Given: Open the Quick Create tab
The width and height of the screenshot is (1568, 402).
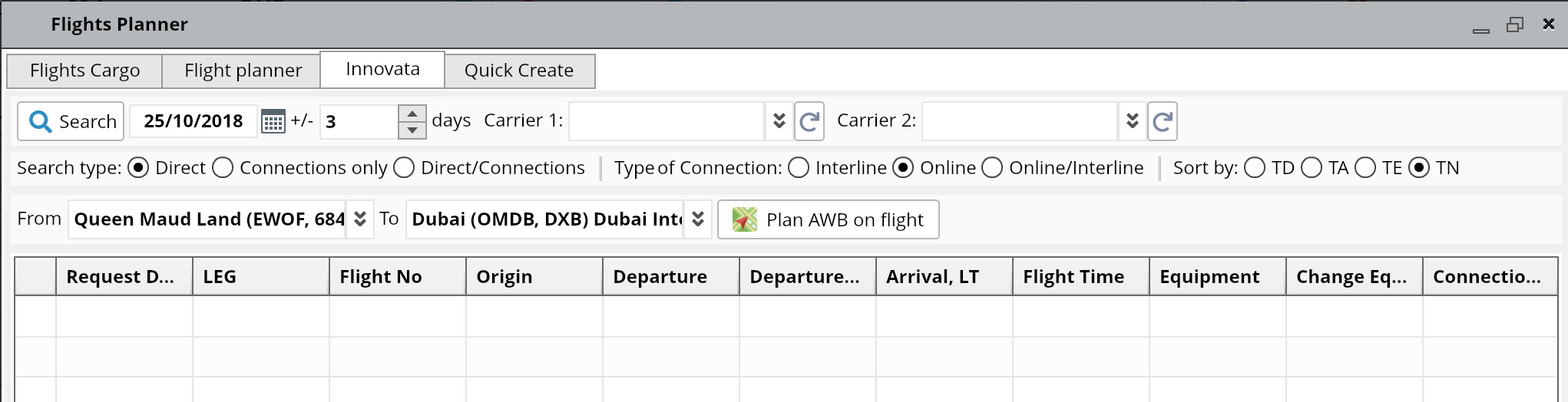Looking at the screenshot, I should 519,71.
